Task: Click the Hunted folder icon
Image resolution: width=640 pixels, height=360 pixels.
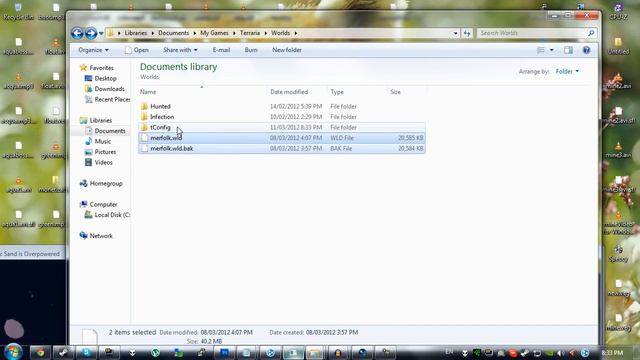Action: tap(144, 106)
